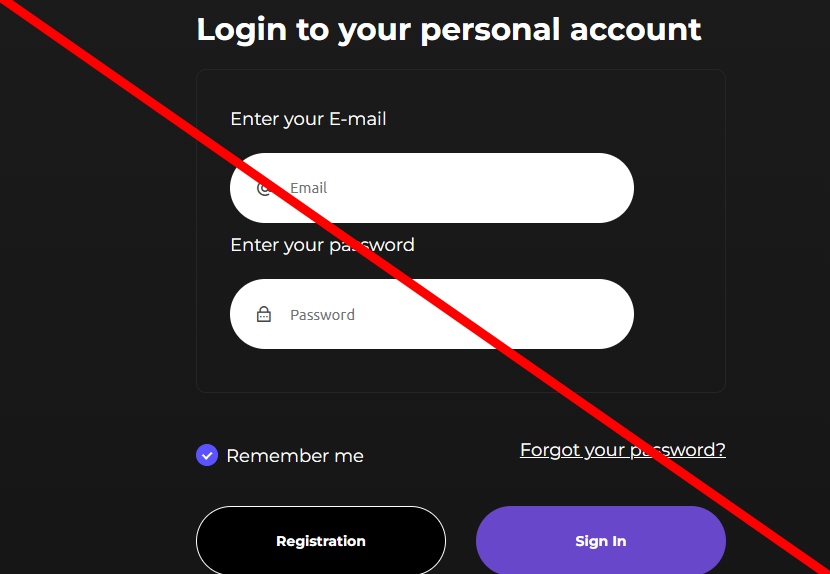
Task: Select the Remember me label text
Action: pos(295,456)
